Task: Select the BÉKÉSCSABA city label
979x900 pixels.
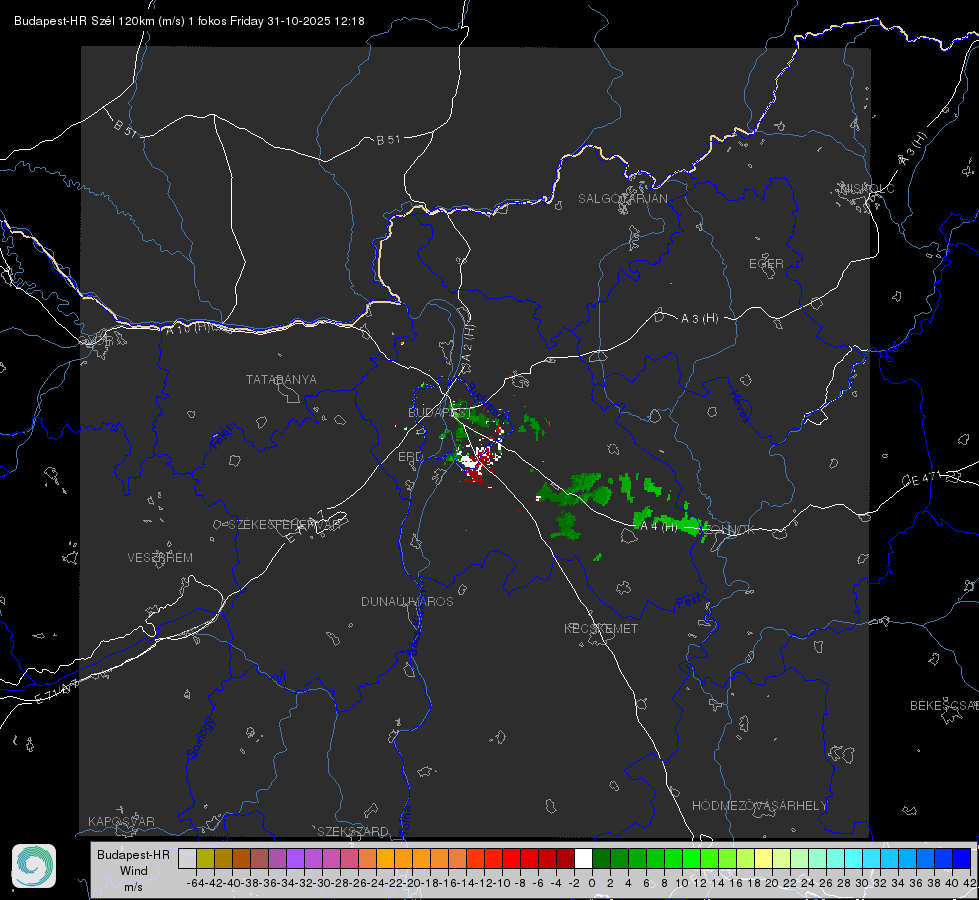Action: [944, 705]
